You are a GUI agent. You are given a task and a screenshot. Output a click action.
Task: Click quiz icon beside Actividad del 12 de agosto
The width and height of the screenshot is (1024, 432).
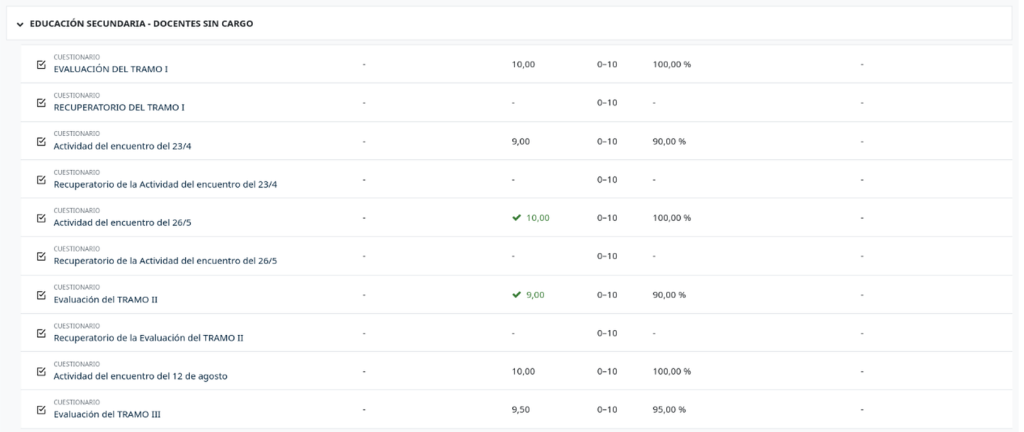point(41,371)
